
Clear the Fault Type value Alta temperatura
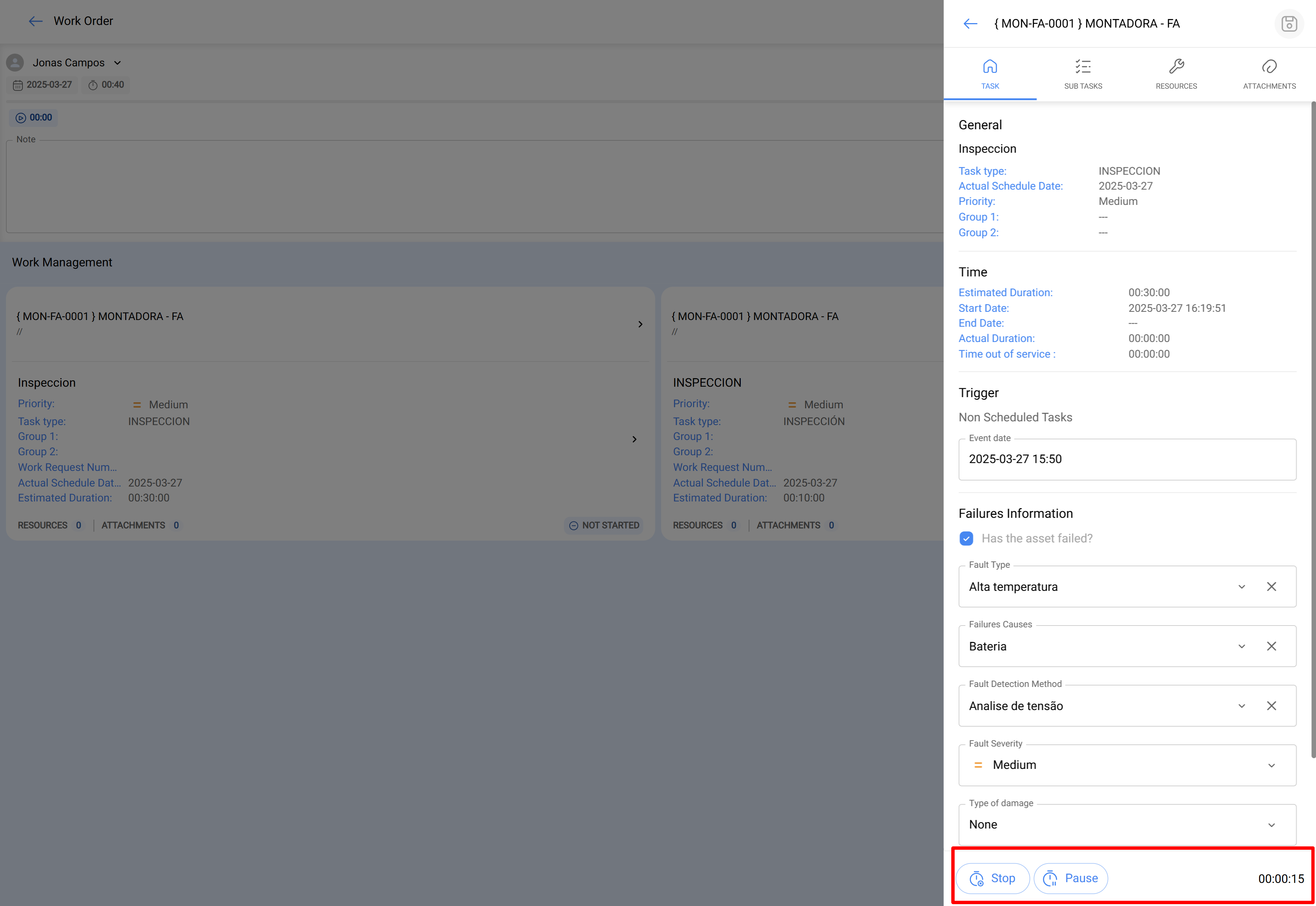[1271, 587]
